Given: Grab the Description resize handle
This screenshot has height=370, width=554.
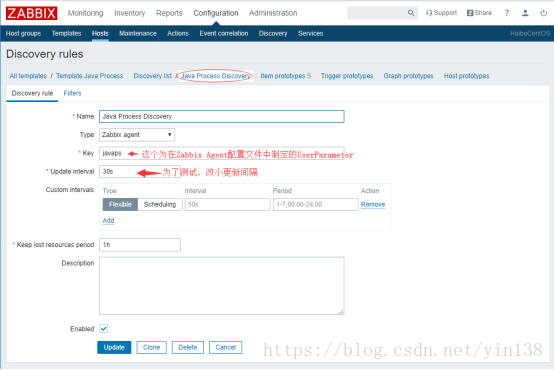Looking at the screenshot, I should (x=341, y=312).
